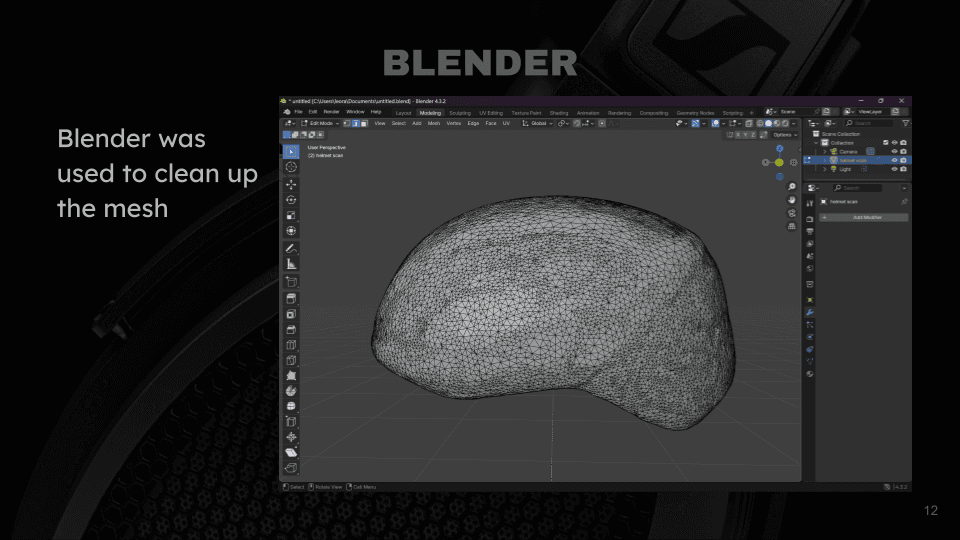Pick the Annotate pencil tool
This screenshot has height=540, width=960.
point(291,248)
